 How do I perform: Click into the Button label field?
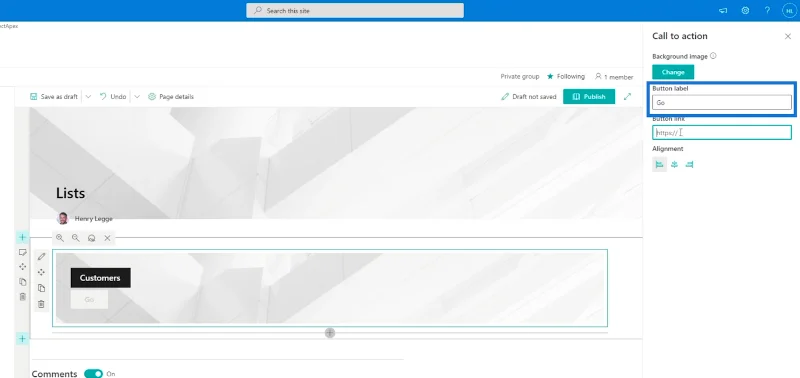tap(721, 103)
